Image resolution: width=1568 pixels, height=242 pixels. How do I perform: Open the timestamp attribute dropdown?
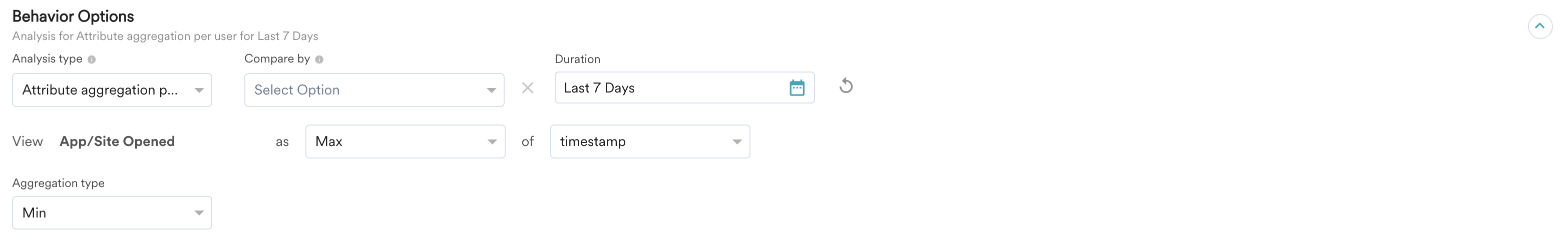(x=639, y=141)
